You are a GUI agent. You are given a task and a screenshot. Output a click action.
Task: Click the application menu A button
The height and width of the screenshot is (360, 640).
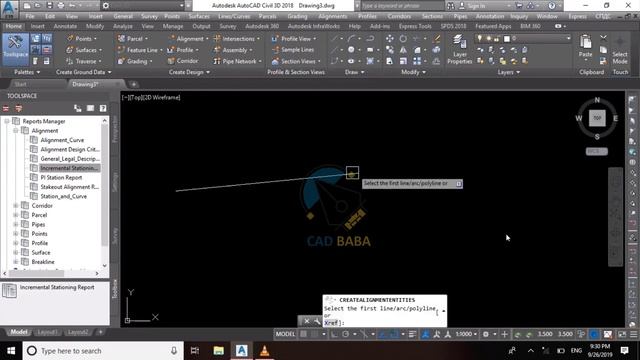(9, 9)
